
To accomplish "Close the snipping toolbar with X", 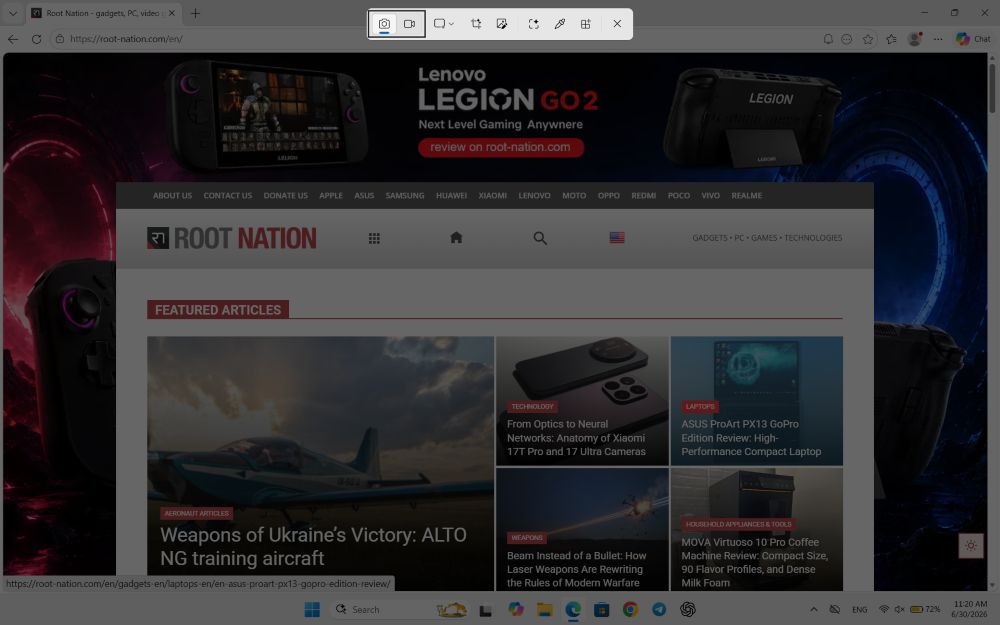I will click(617, 24).
